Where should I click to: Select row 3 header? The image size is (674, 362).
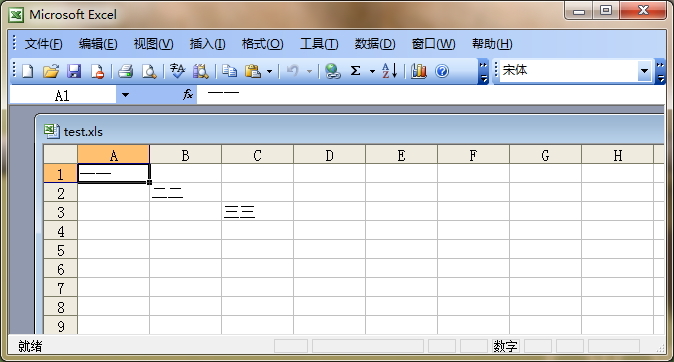pos(60,212)
